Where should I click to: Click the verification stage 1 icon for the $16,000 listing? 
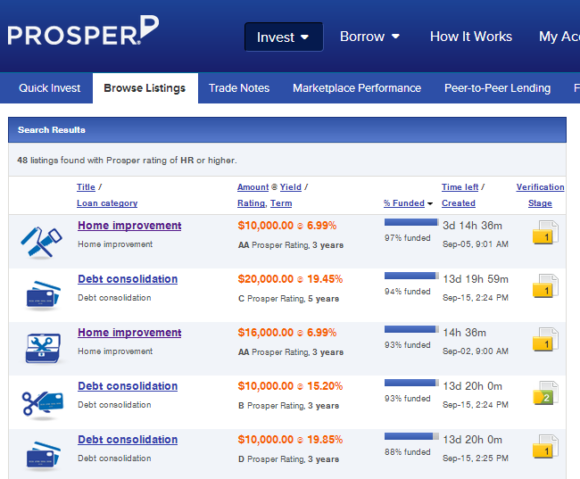point(546,339)
